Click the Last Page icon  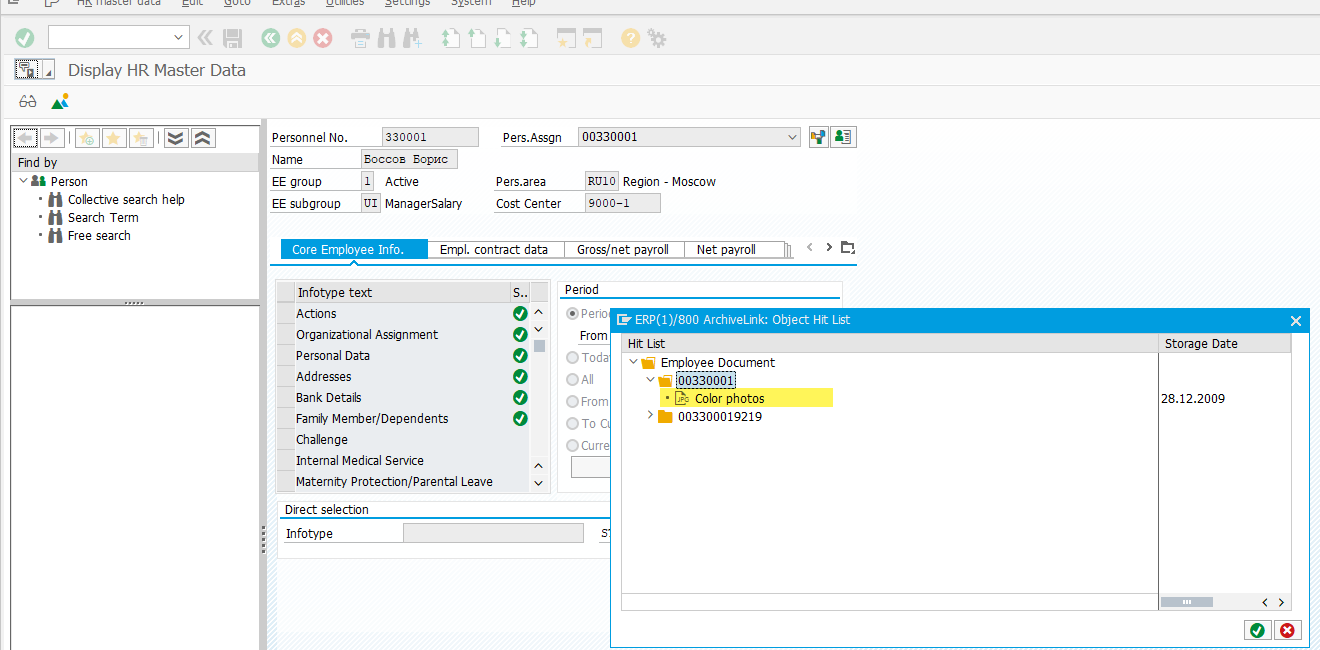[x=528, y=38]
